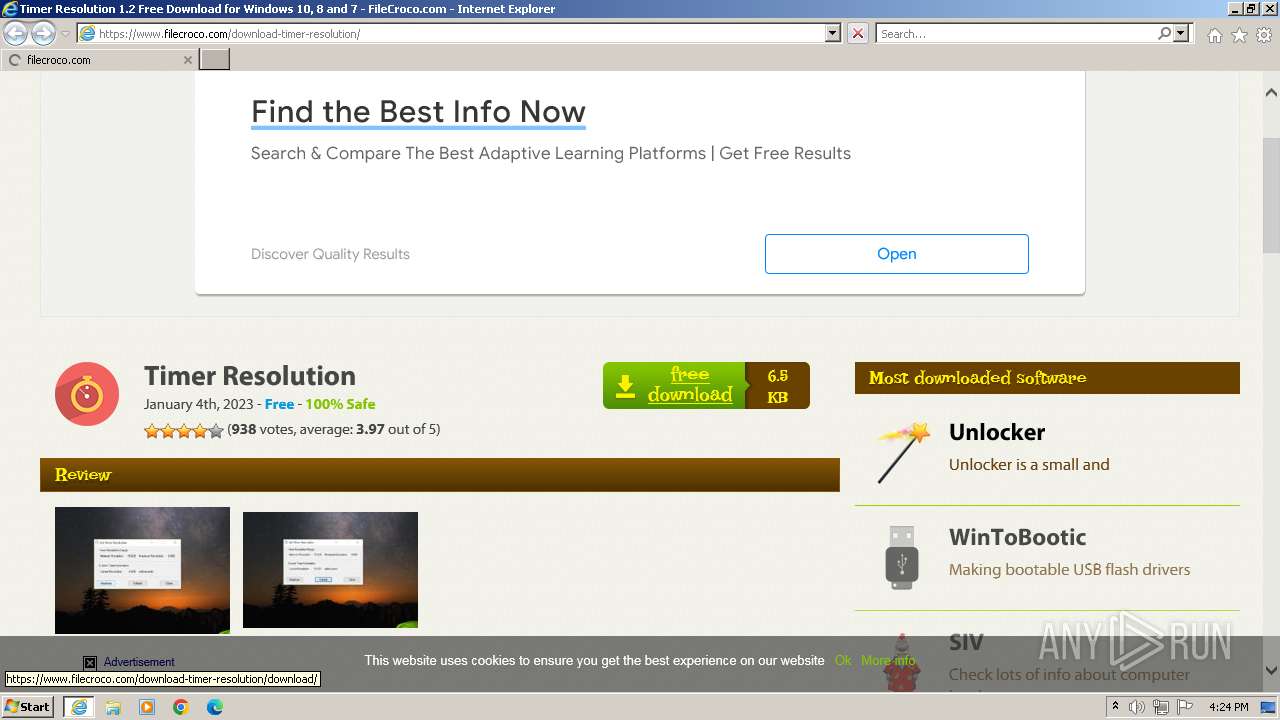This screenshot has height=720, width=1280.
Task: Open the Tools gear icon
Action: click(x=1264, y=35)
